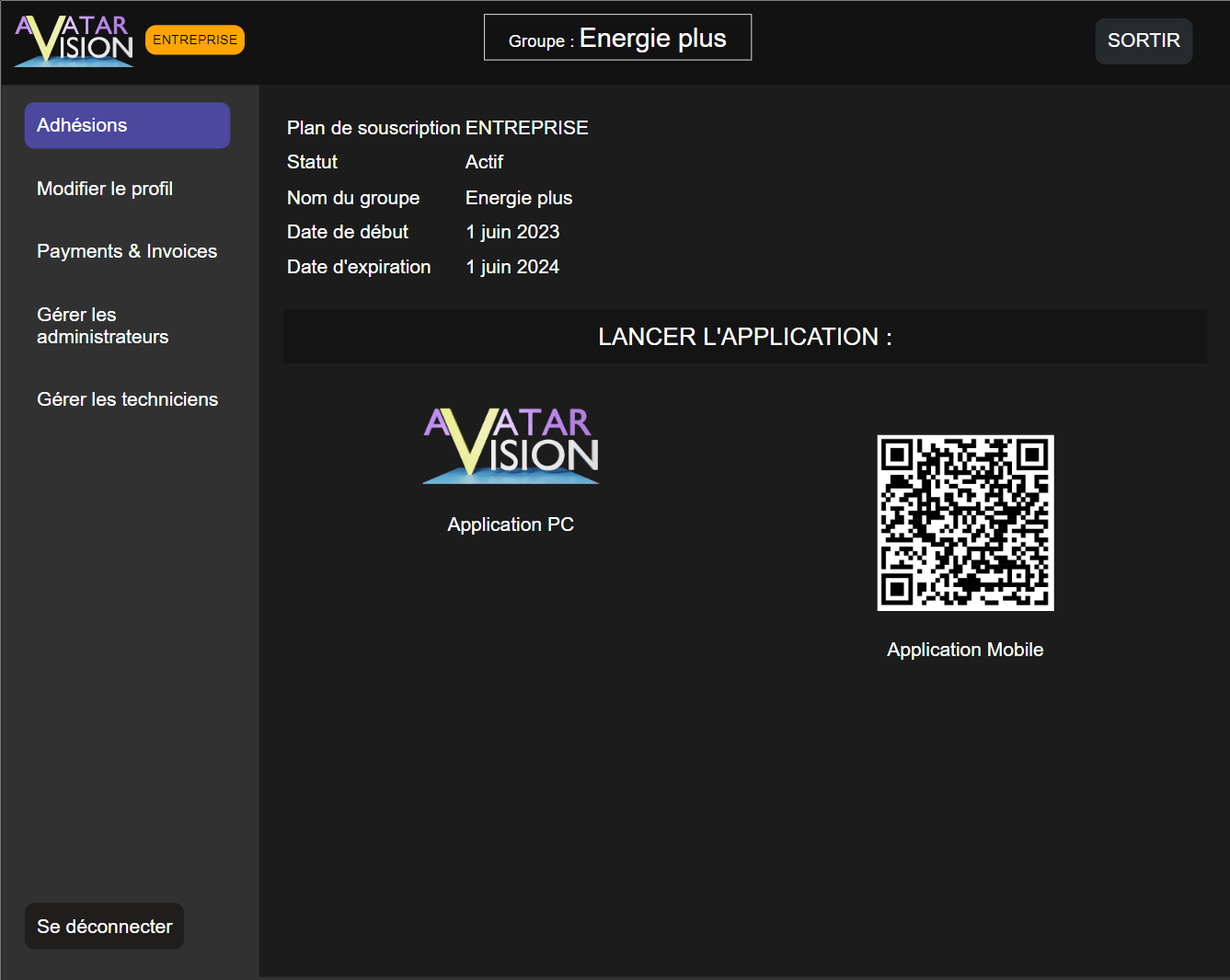The width and height of the screenshot is (1230, 980).
Task: Click the Energie plus group name value
Action: pos(519,198)
